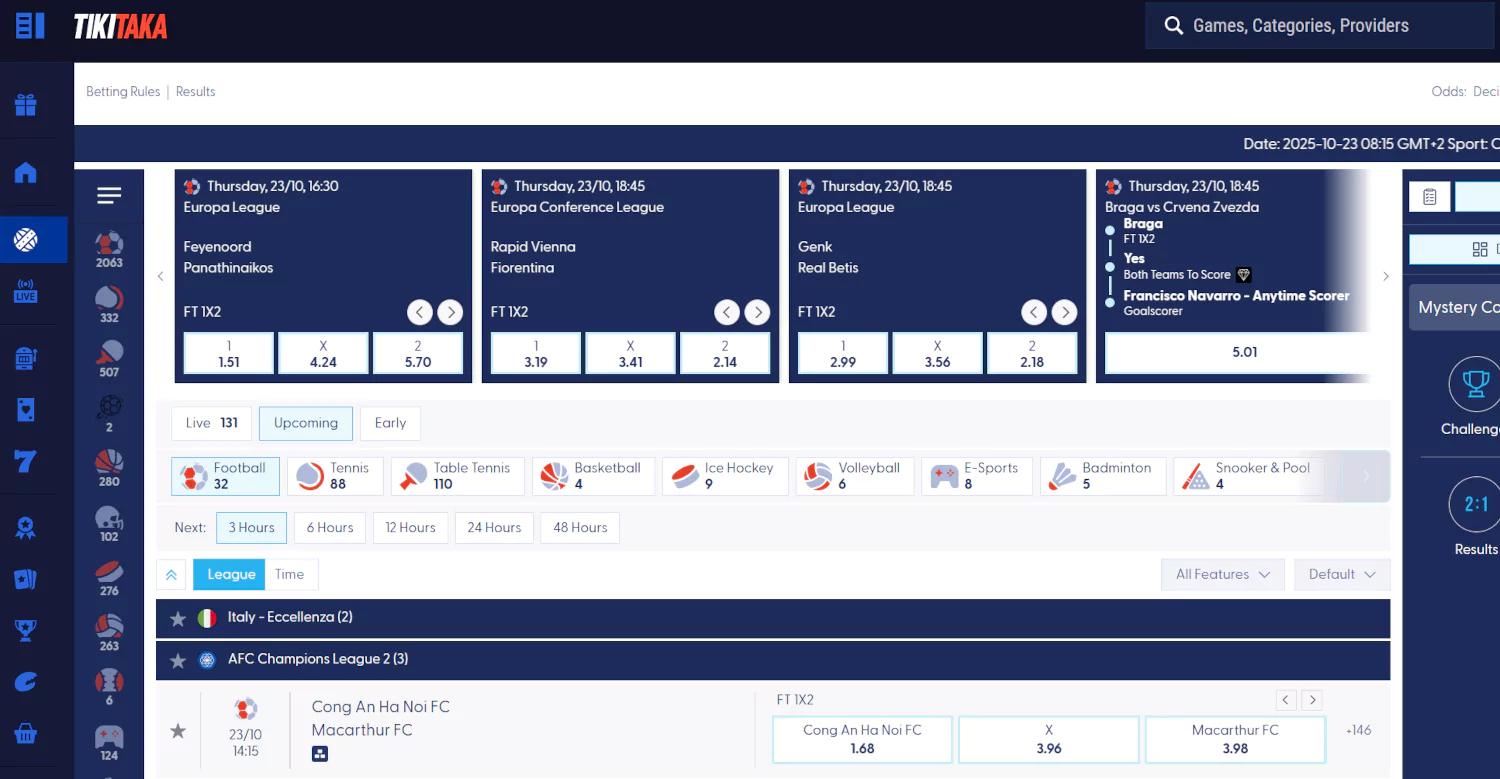Open the 2:1 Results icon
Image resolution: width=1500 pixels, height=779 pixels.
click(x=1476, y=505)
